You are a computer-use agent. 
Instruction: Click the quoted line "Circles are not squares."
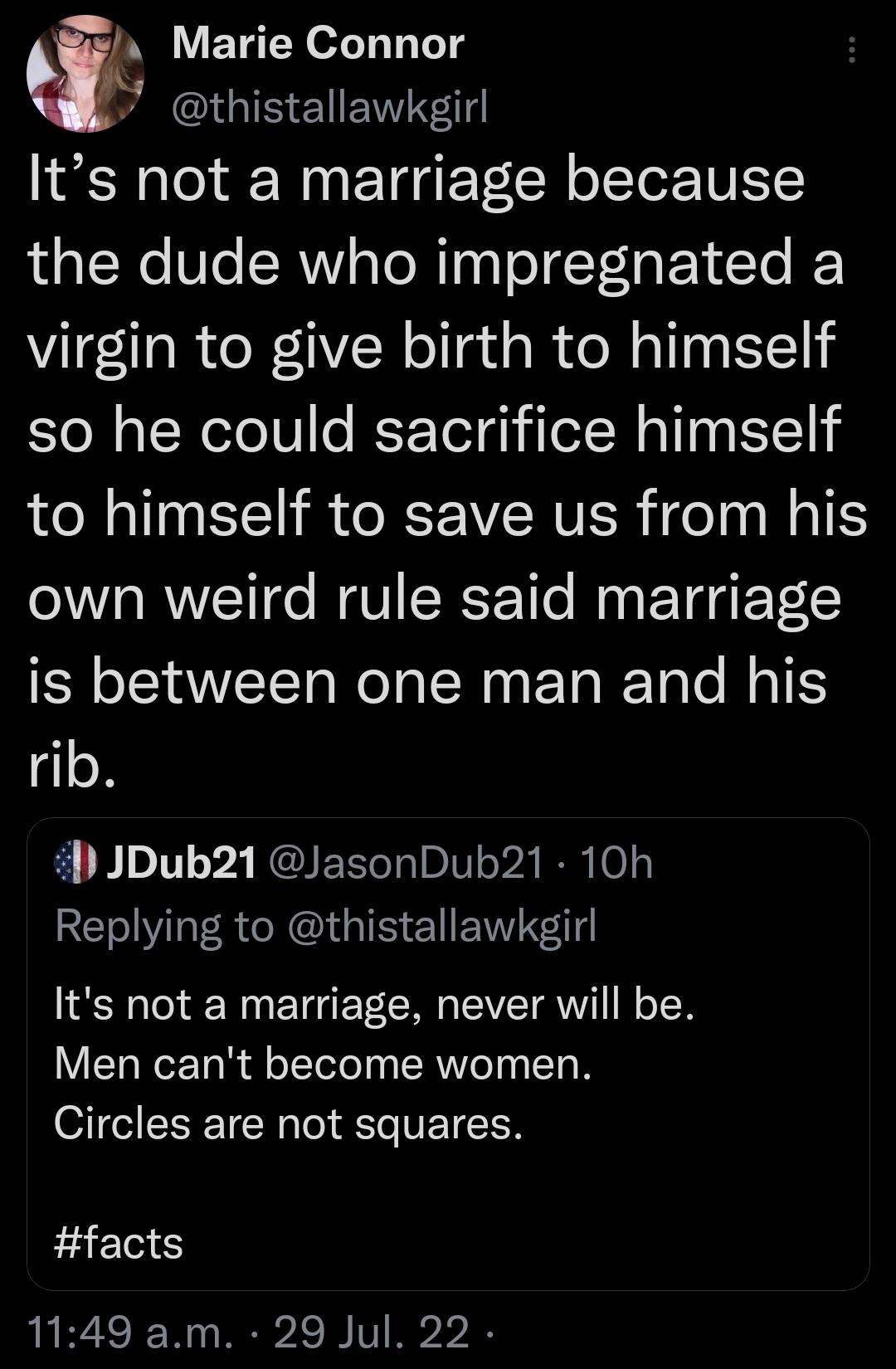pos(288,1123)
